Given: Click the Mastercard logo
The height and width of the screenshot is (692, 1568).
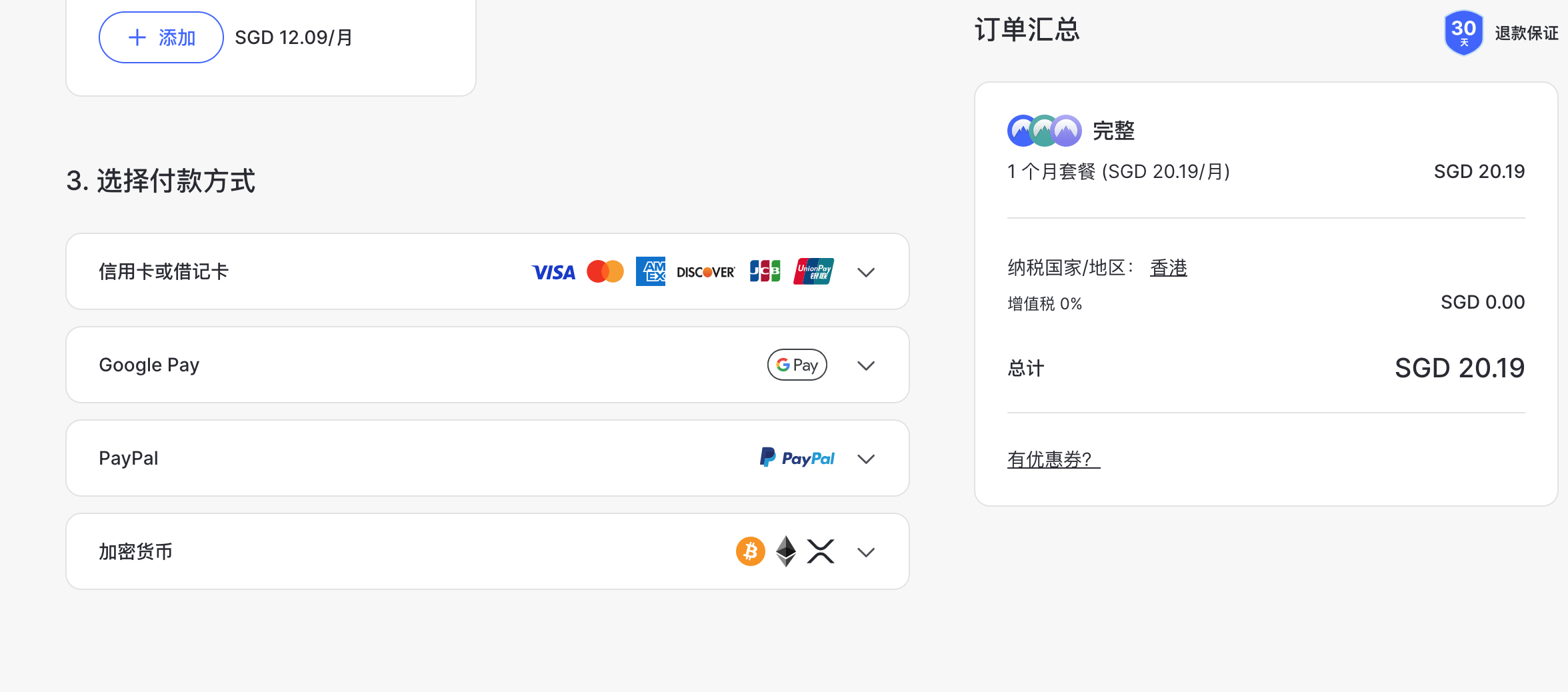Looking at the screenshot, I should click(x=605, y=271).
